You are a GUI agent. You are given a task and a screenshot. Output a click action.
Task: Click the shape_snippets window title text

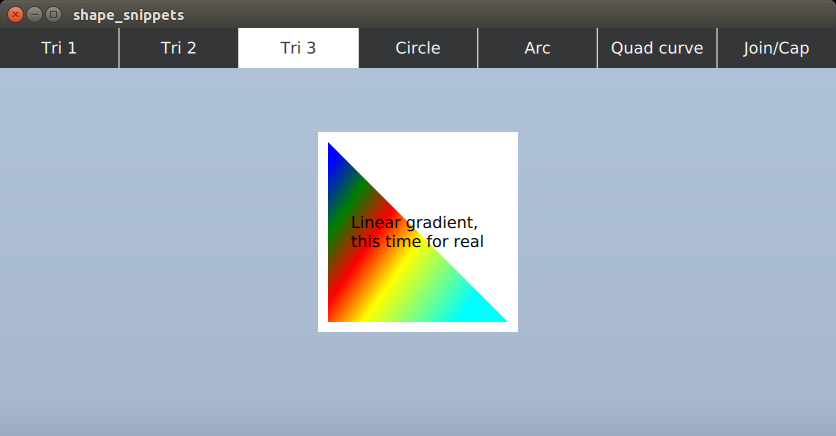[x=128, y=15]
